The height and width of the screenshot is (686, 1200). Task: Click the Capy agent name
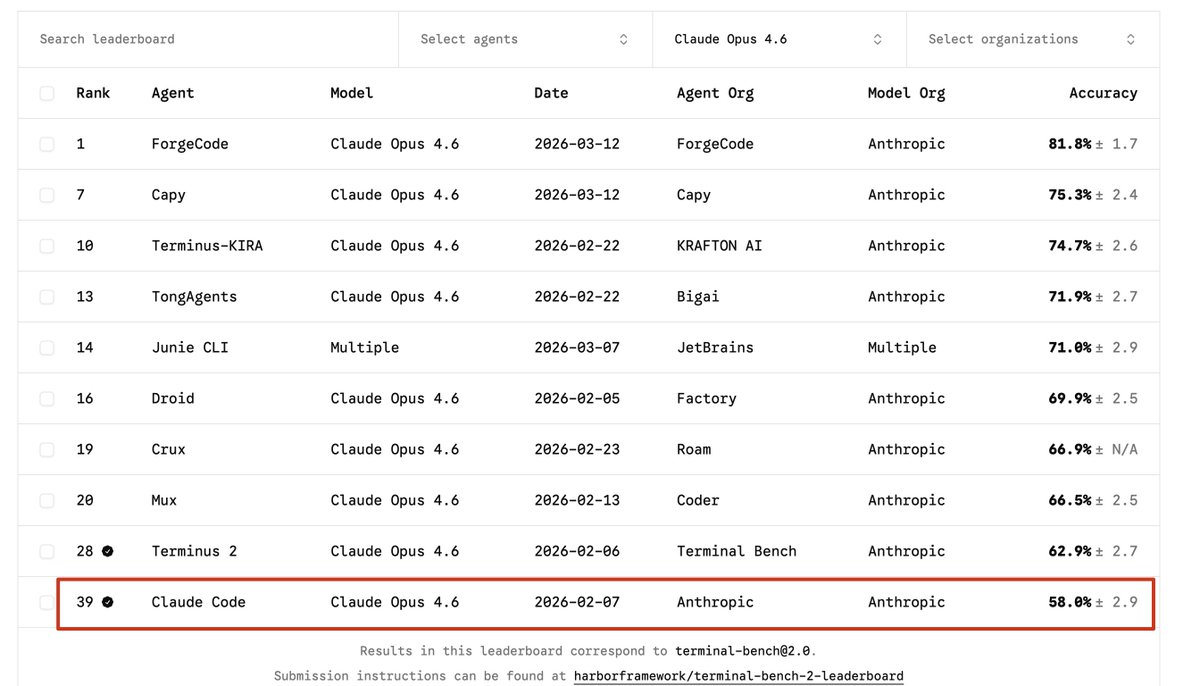(168, 195)
